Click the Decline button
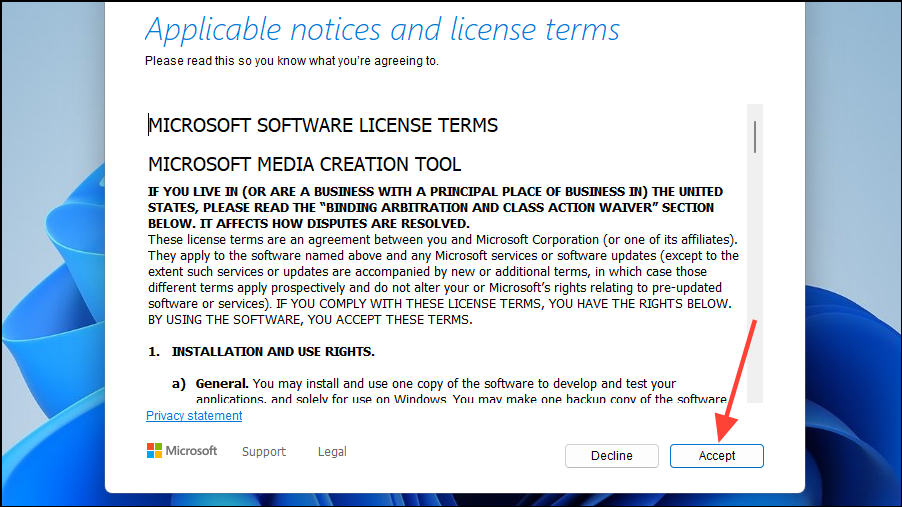This screenshot has width=902, height=507. point(611,456)
